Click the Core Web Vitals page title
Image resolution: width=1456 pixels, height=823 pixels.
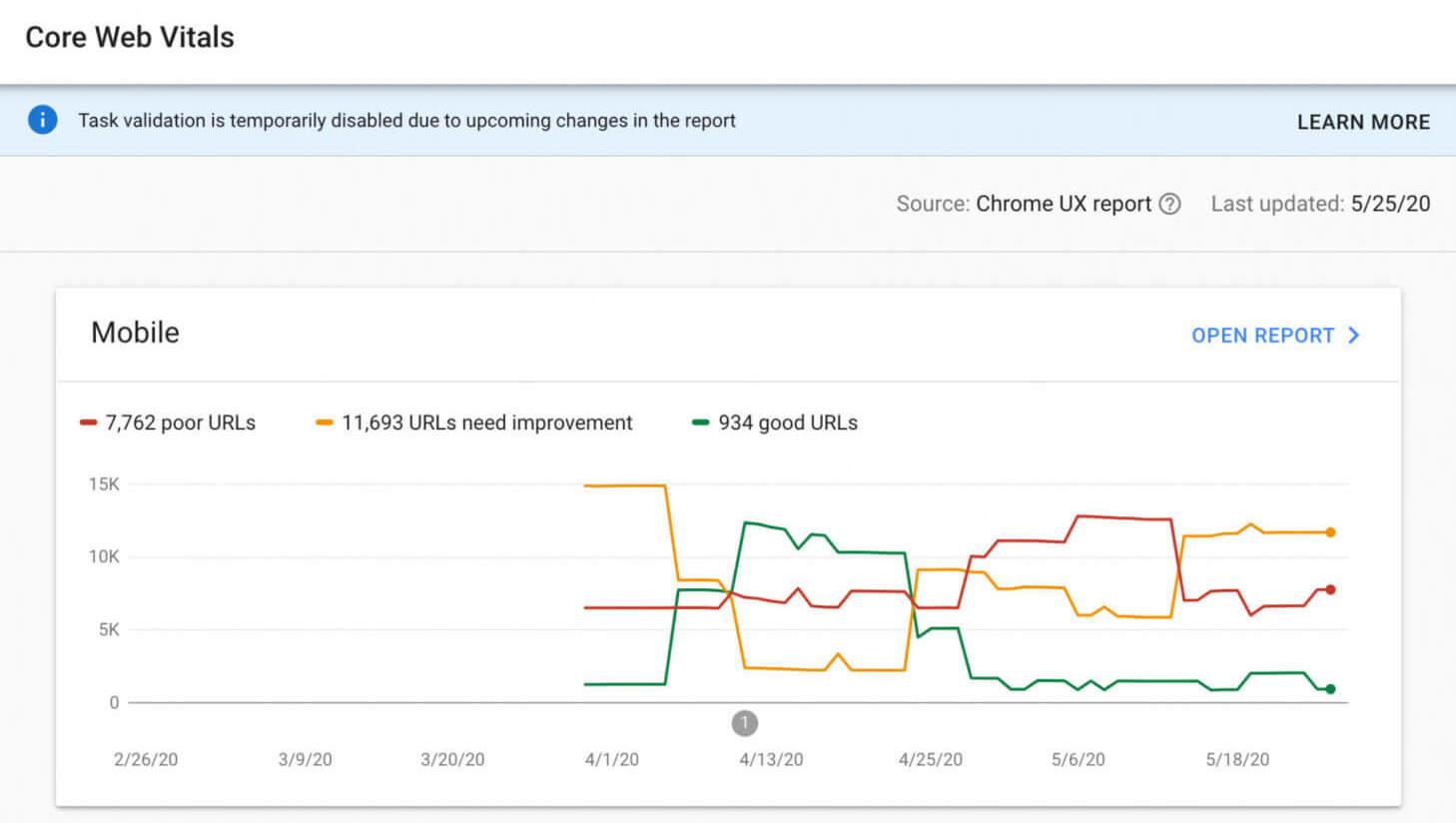click(x=130, y=37)
